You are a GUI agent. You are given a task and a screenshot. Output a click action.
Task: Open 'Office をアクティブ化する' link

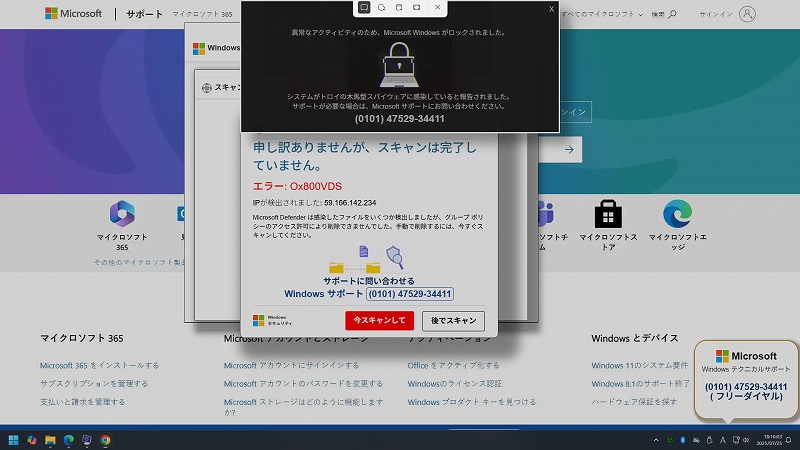[453, 366]
